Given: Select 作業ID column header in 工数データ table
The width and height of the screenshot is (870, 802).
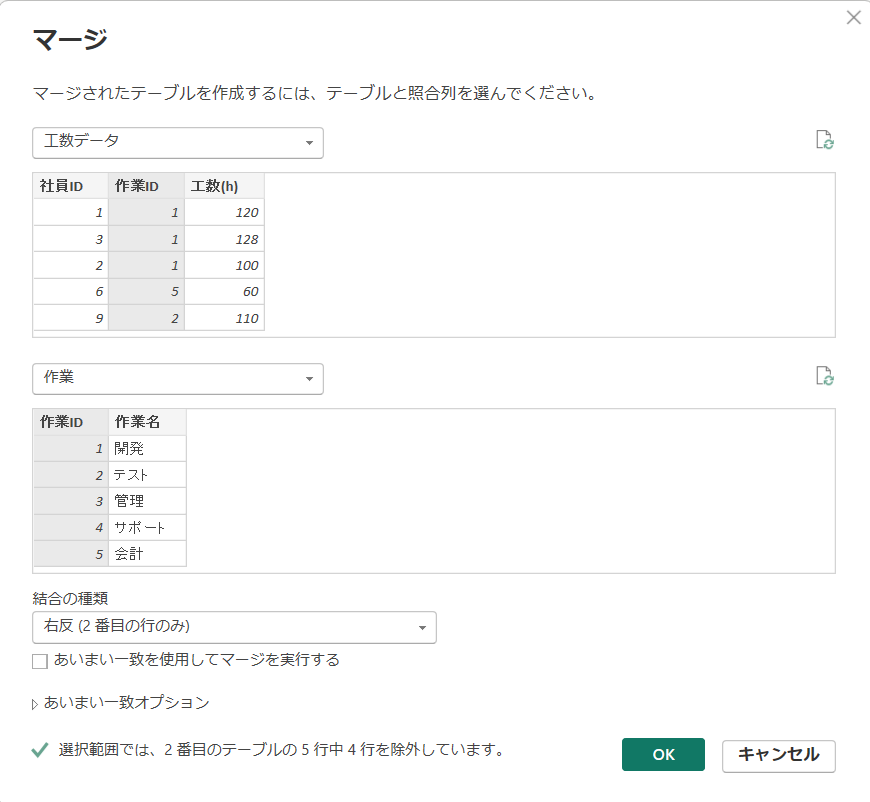Looking at the screenshot, I should click(x=146, y=186).
